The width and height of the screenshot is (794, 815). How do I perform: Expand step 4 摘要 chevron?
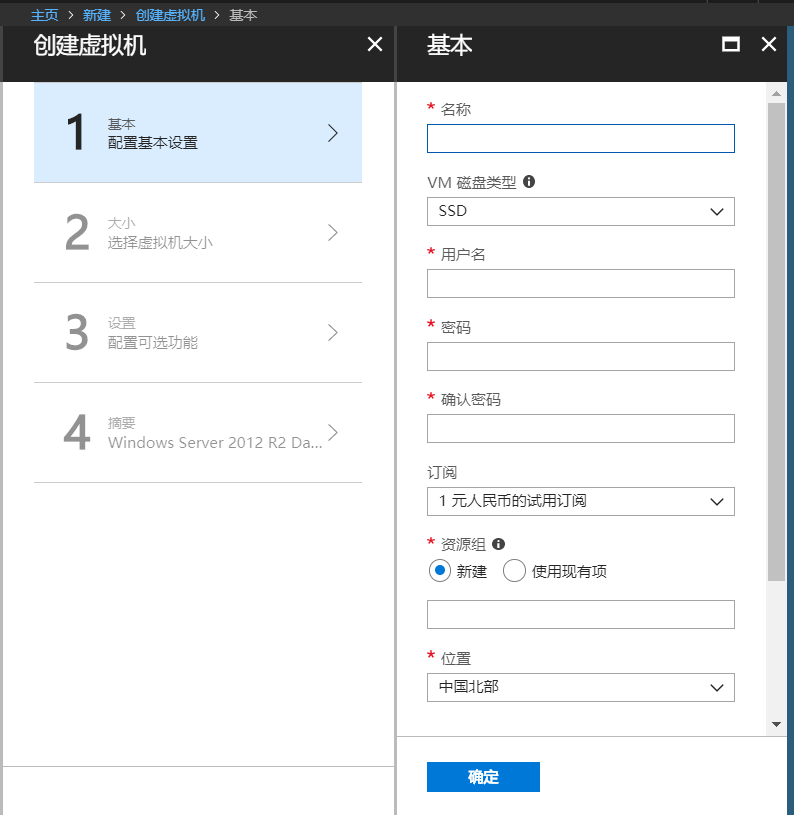[x=333, y=432]
